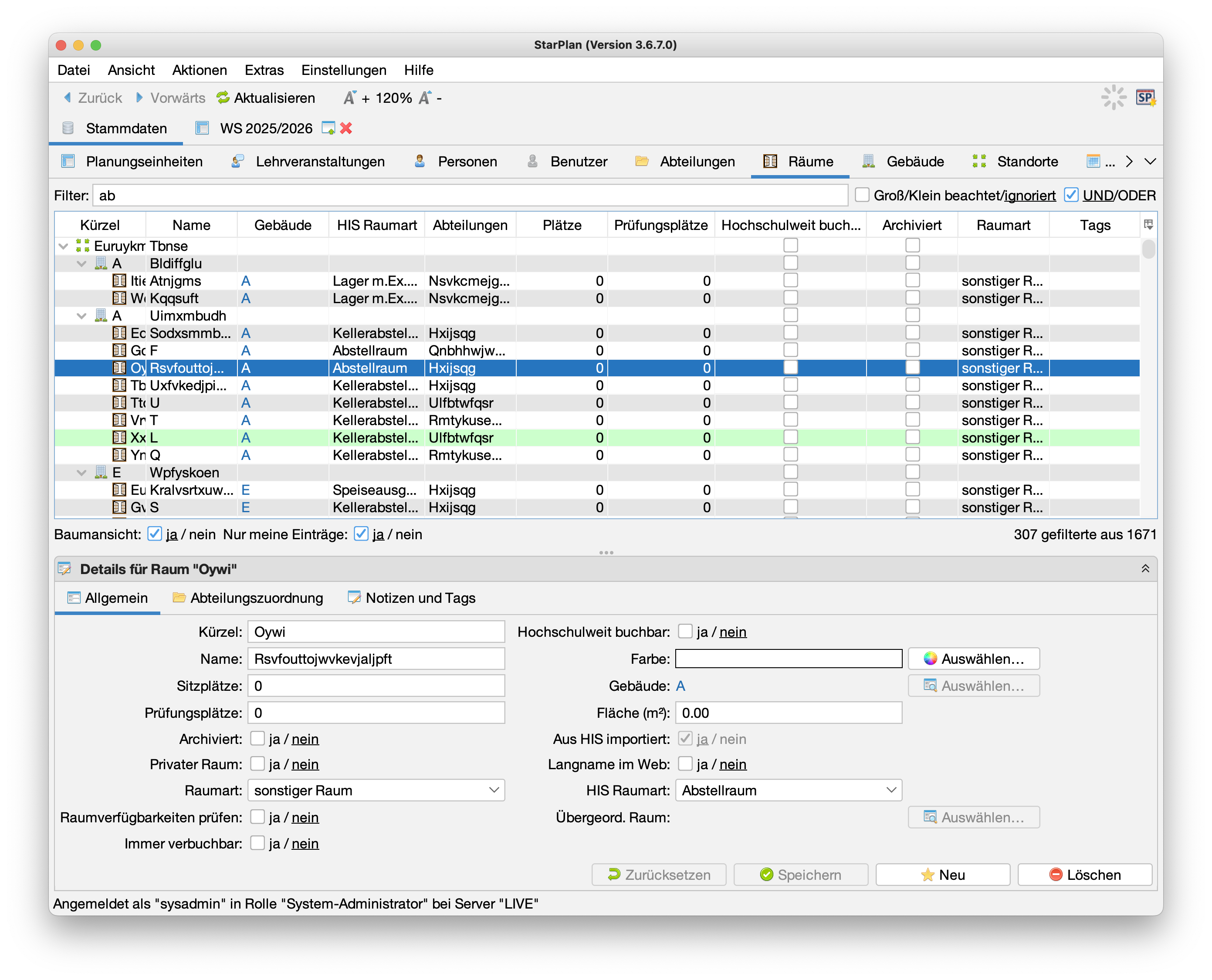
Task: Click the decrease font size icon
Action: coord(424,98)
